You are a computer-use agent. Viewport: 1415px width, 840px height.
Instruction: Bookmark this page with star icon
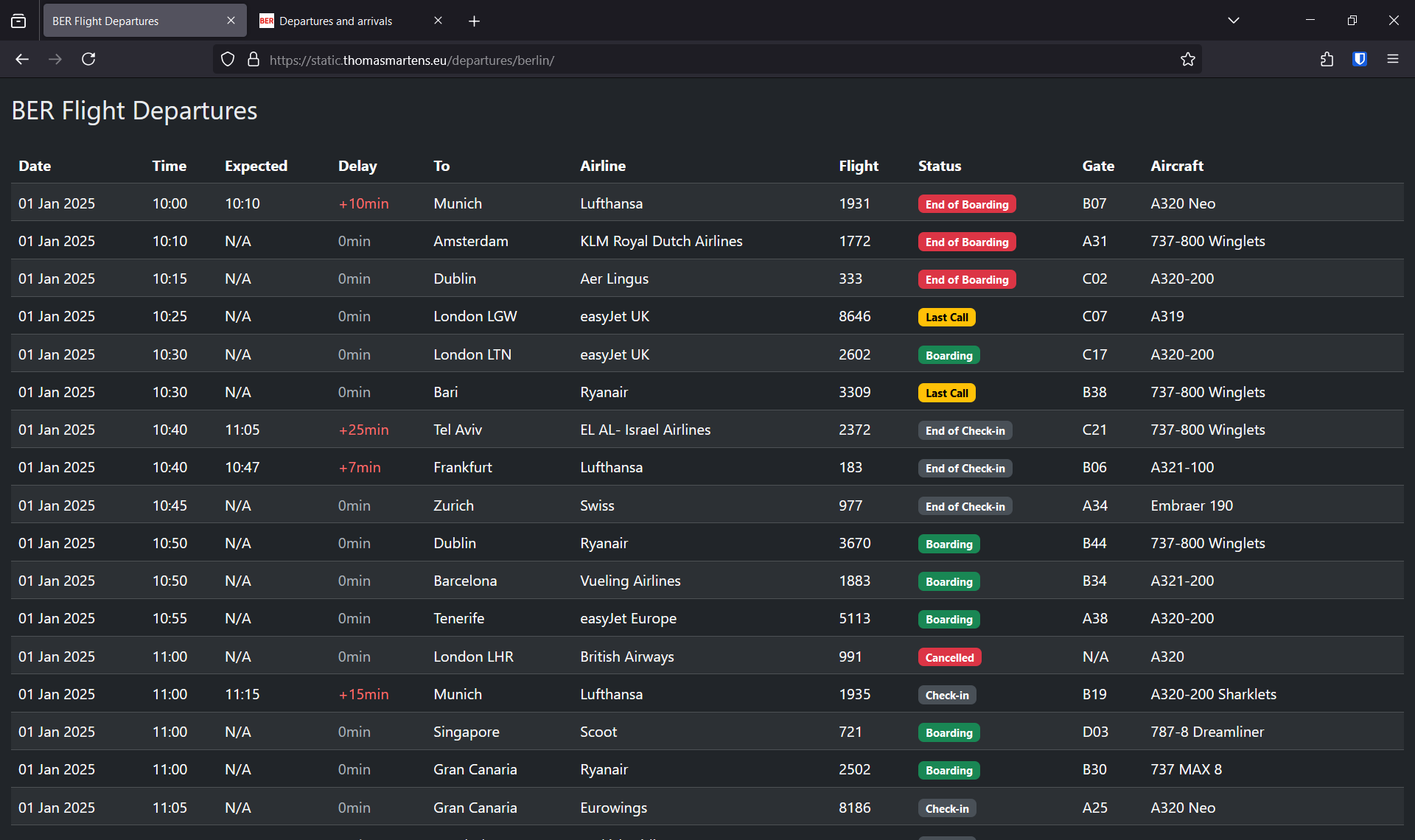click(1187, 60)
